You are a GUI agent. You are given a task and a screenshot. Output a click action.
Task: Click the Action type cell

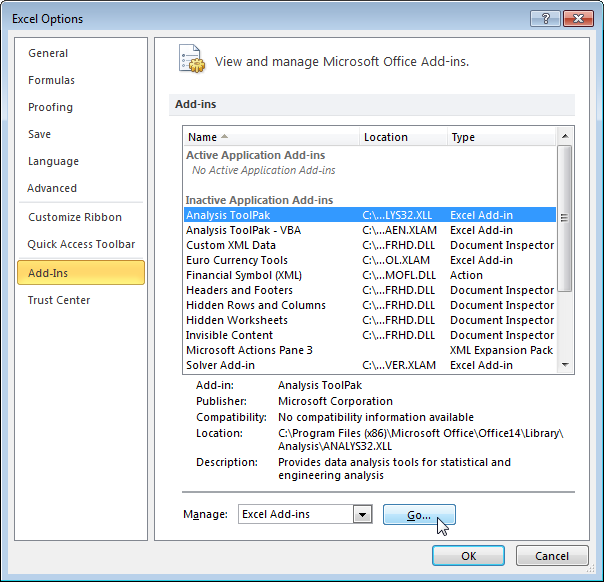tap(466, 275)
